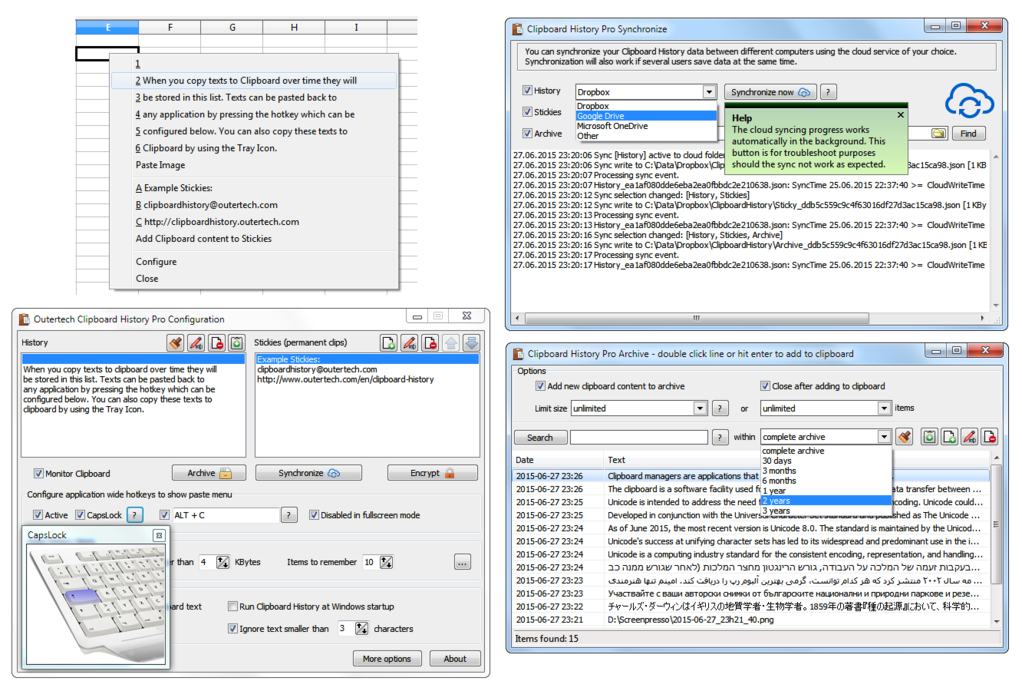Toggle Add new clipboard content to archive
The image size is (1022, 691).
(540, 386)
